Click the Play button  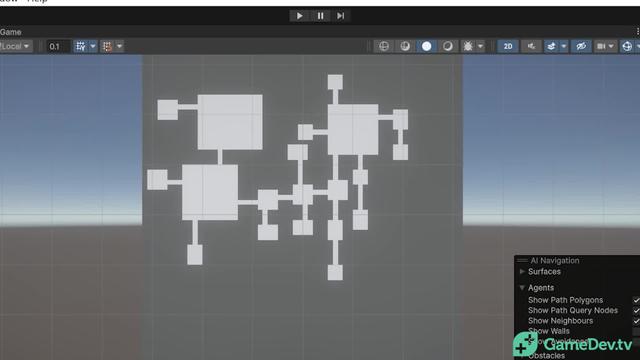coord(299,16)
